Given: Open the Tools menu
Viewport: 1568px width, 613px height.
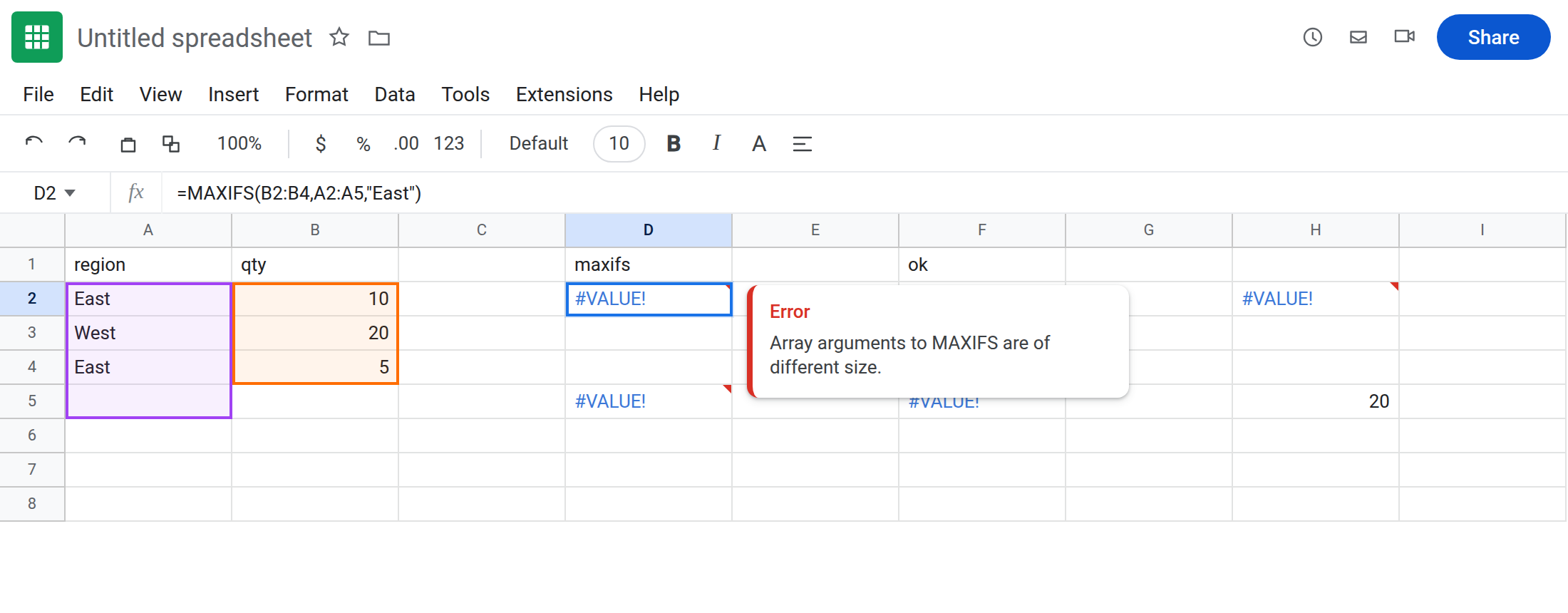Looking at the screenshot, I should point(465,94).
